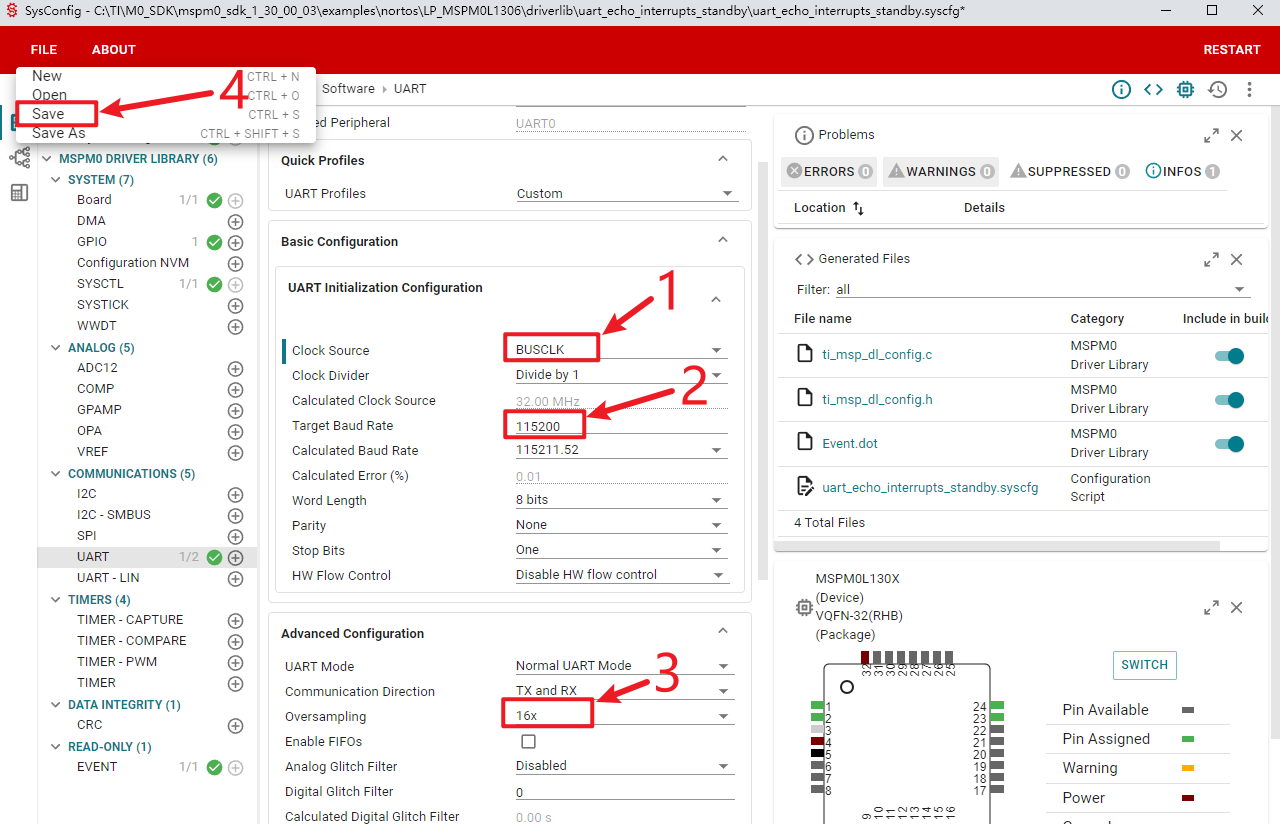Add a DMA instance with plus icon
The image size is (1280, 824).
(x=236, y=221)
